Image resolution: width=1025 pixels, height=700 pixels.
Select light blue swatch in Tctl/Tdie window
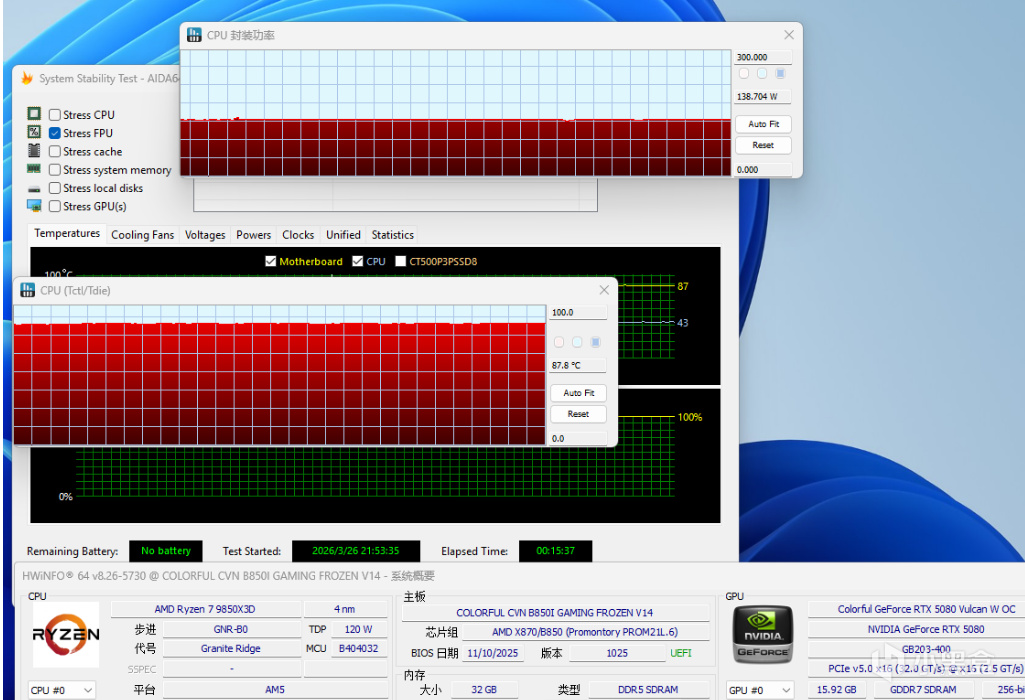point(577,342)
